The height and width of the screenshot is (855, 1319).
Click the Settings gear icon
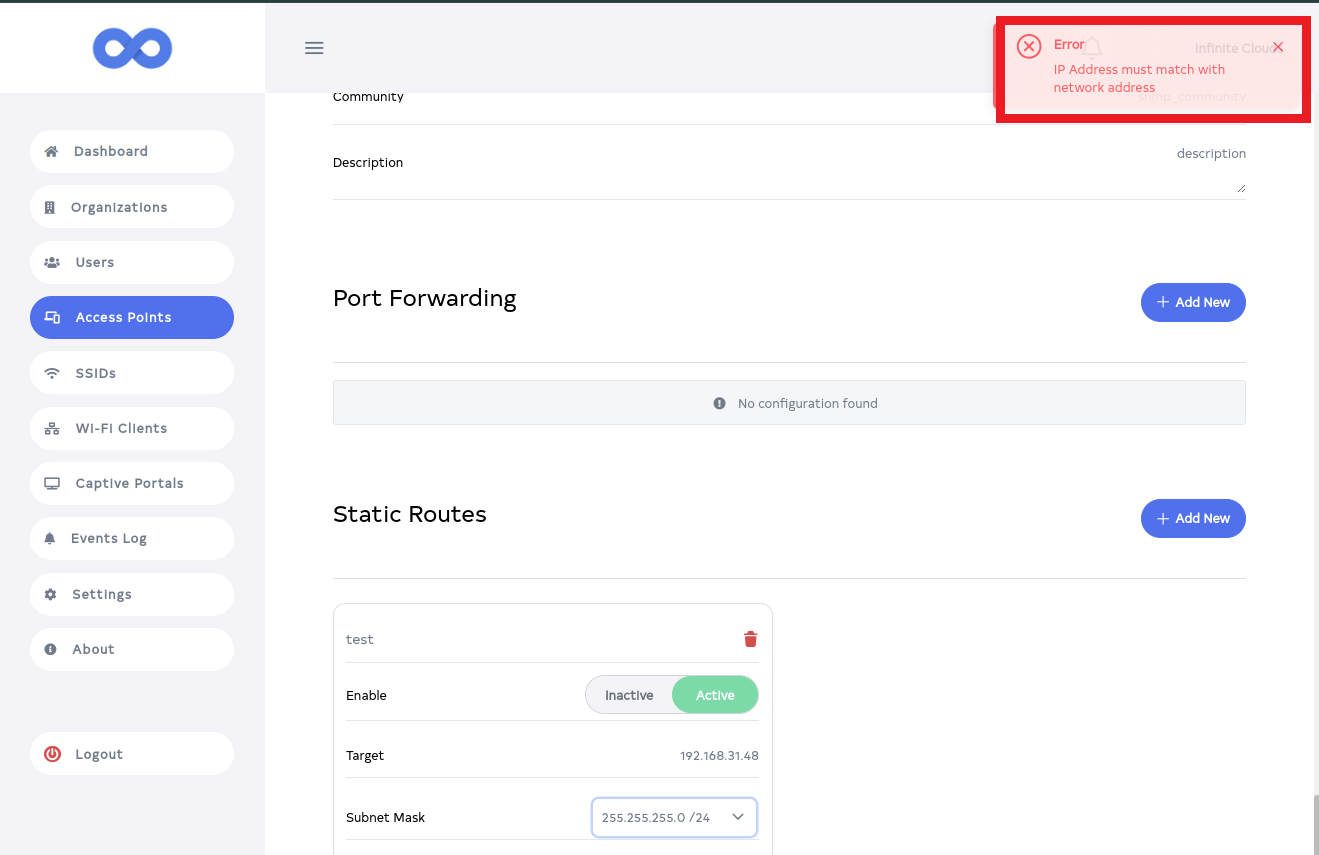(x=51, y=594)
